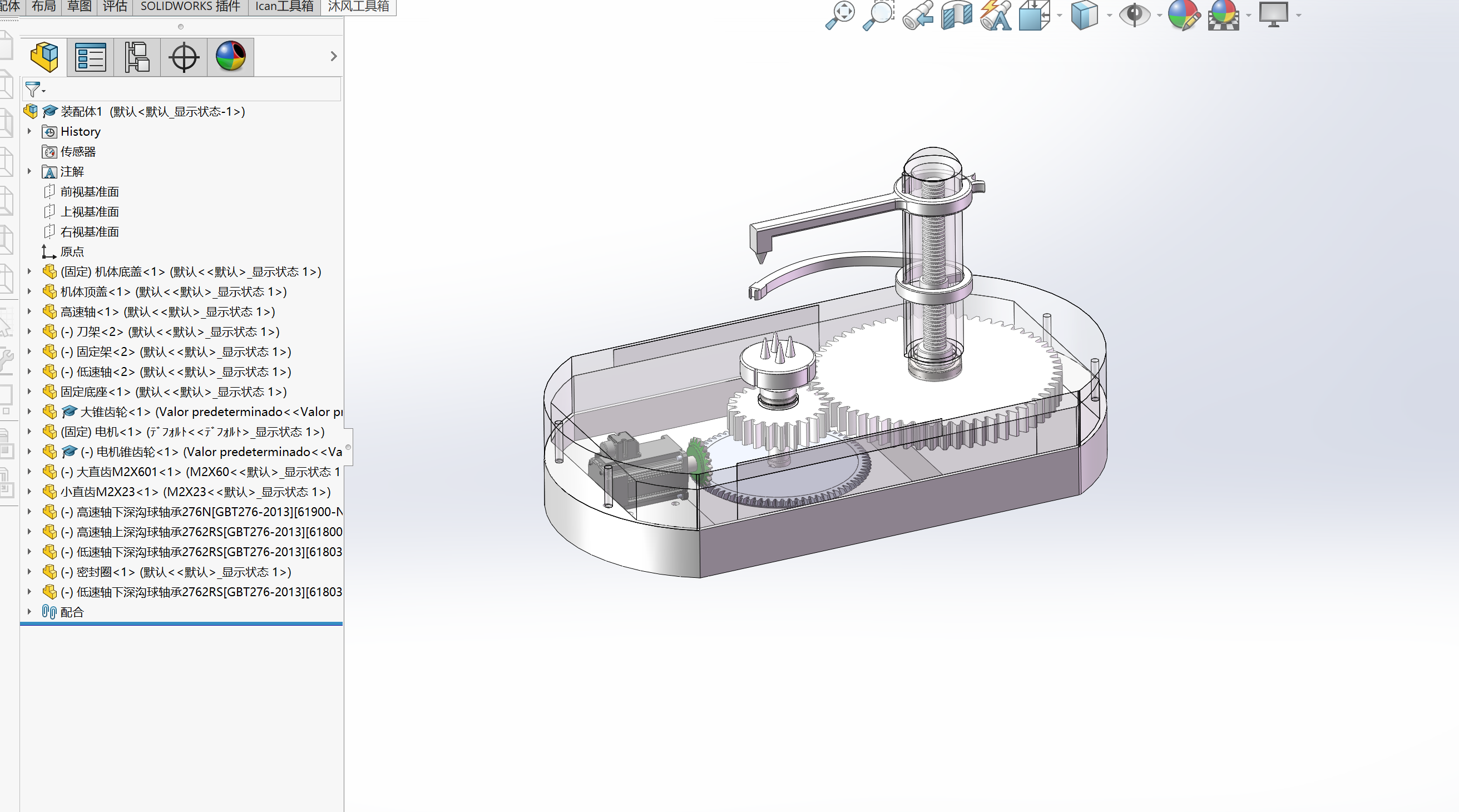Open the DisplayManager color sphere tab
The width and height of the screenshot is (1459, 812).
click(230, 57)
